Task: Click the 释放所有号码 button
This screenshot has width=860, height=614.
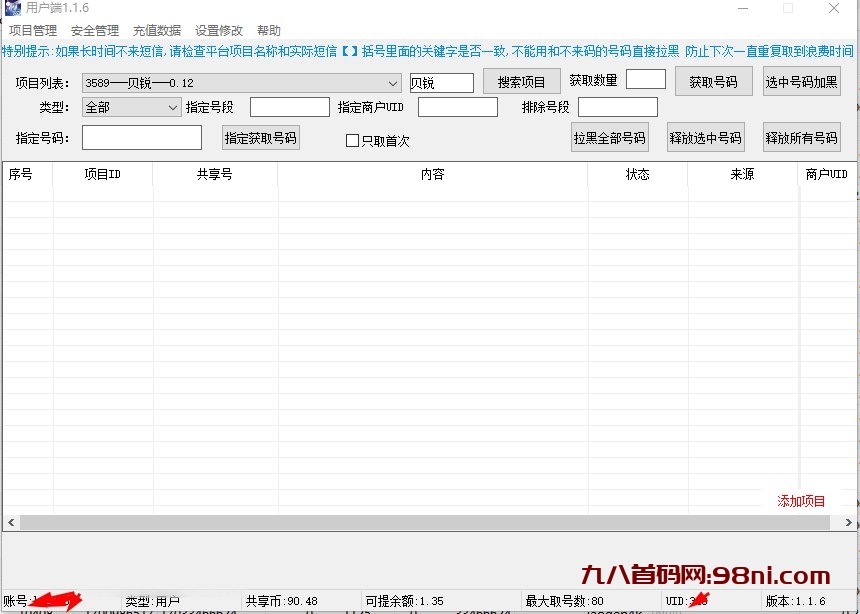Action: click(x=801, y=137)
